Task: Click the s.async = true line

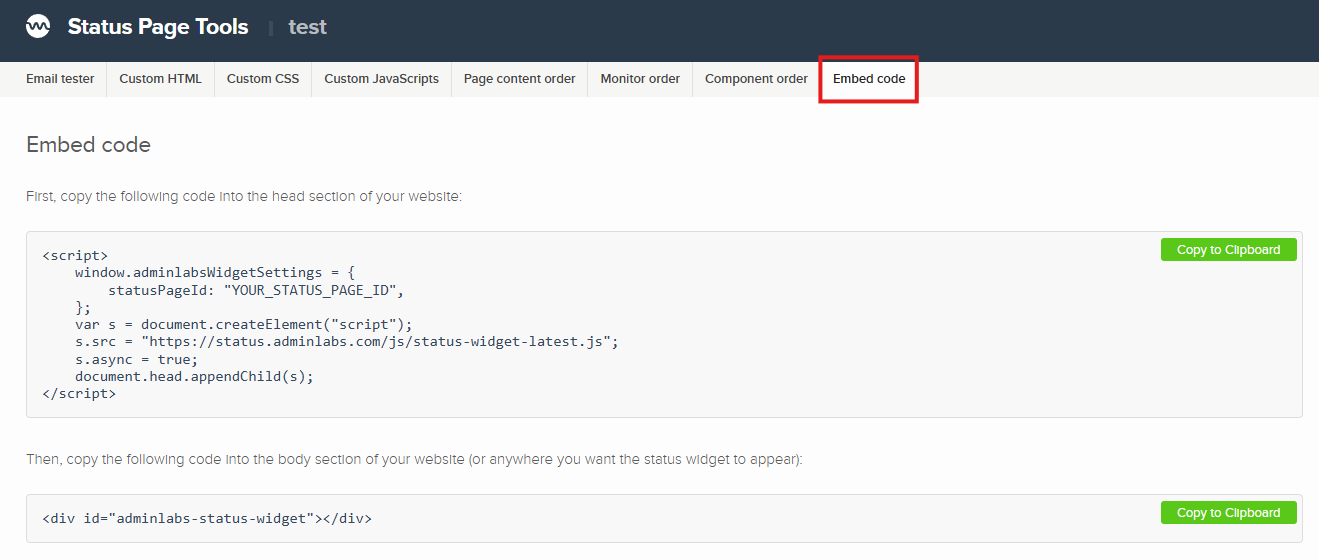Action: (137, 359)
